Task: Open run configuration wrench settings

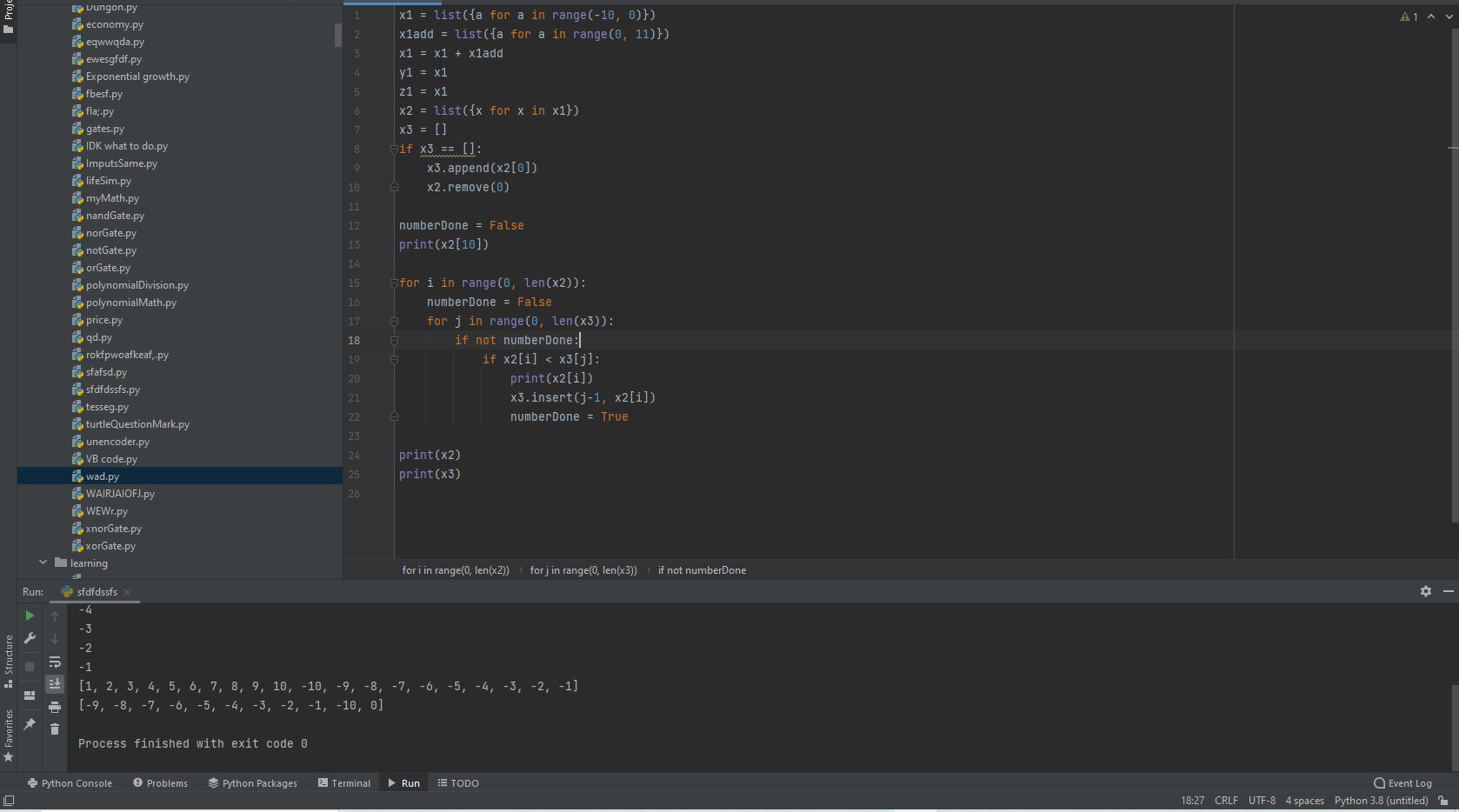Action: pos(30,639)
